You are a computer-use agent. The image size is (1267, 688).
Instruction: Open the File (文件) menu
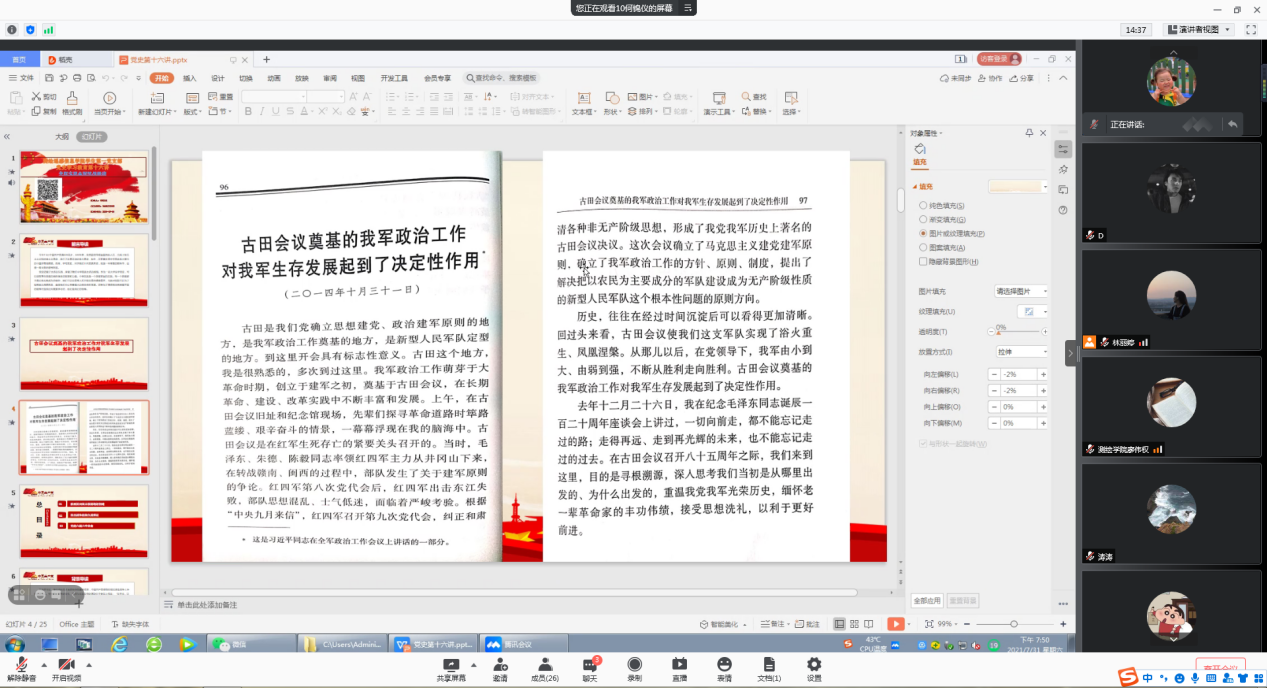click(x=22, y=78)
